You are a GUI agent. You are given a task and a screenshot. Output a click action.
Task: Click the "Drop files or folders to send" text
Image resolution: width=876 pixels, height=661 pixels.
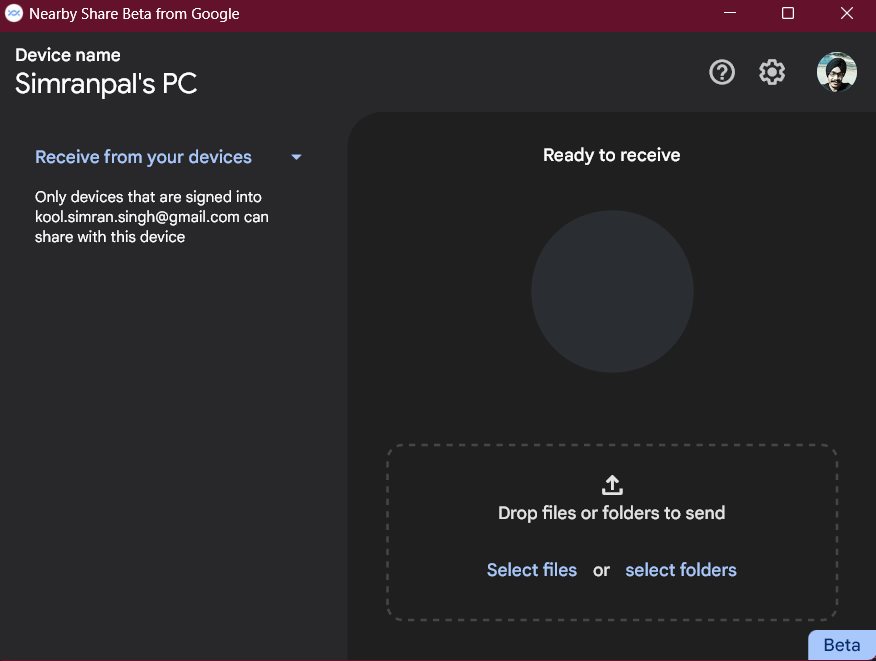pos(612,513)
